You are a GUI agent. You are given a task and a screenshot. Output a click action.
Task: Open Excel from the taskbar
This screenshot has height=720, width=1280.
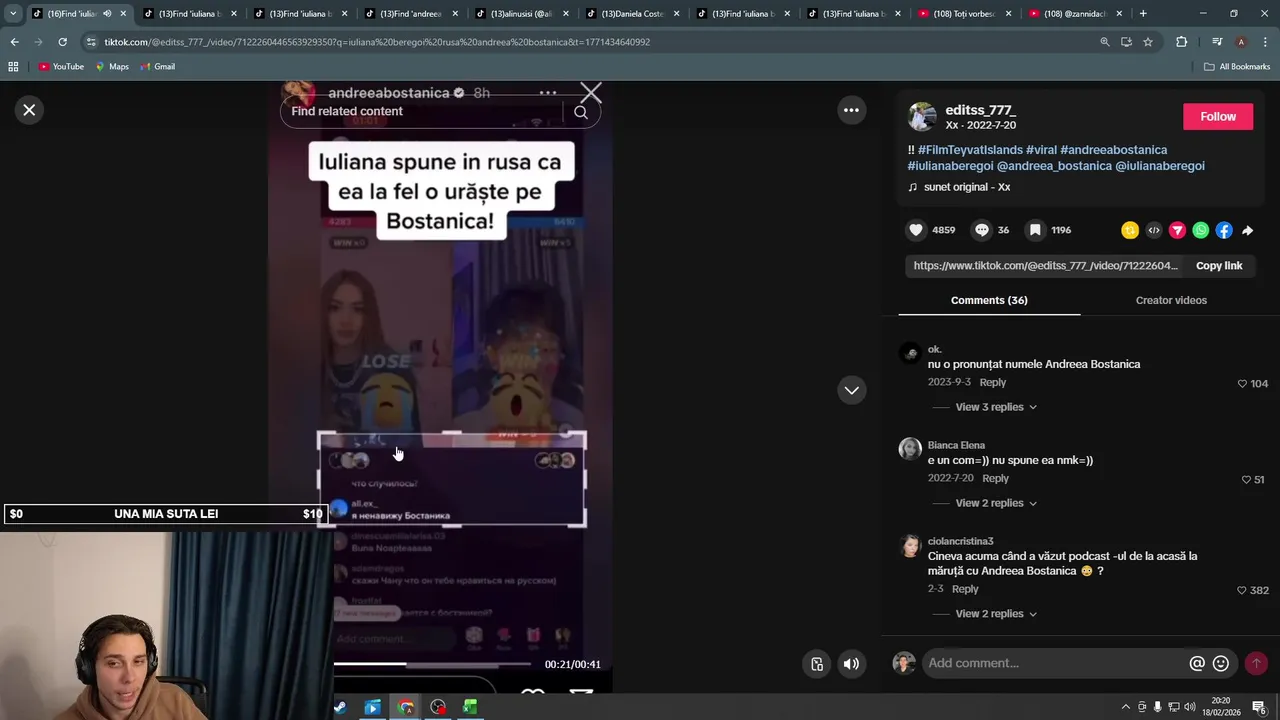pos(470,707)
